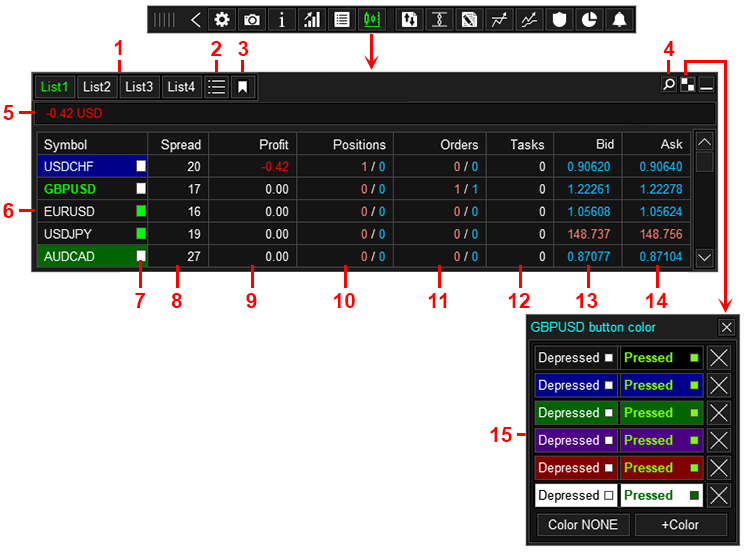
Task: Open the info 'i' icon in toolbar
Action: coord(282,19)
